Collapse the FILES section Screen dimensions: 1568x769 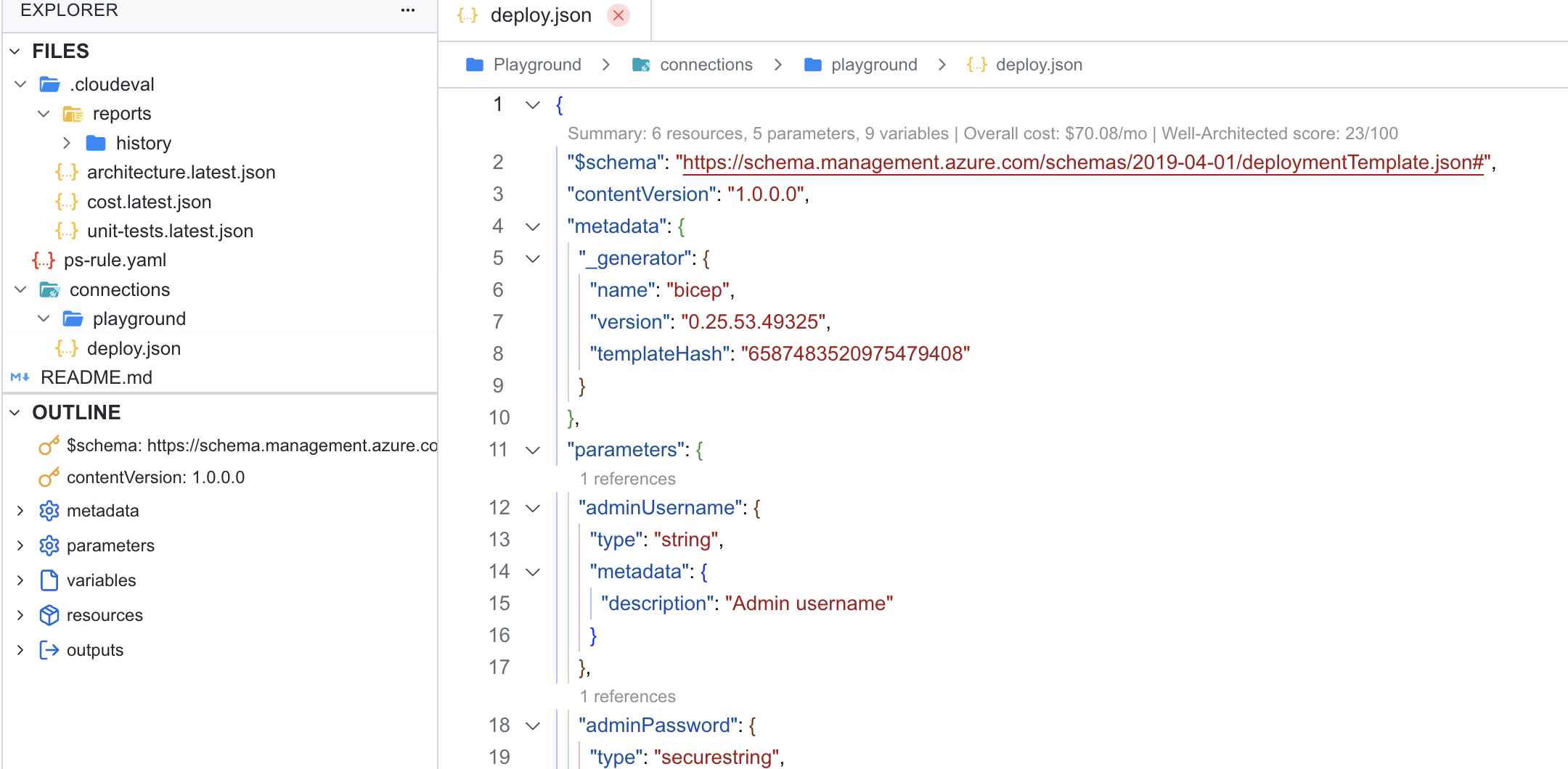15,52
